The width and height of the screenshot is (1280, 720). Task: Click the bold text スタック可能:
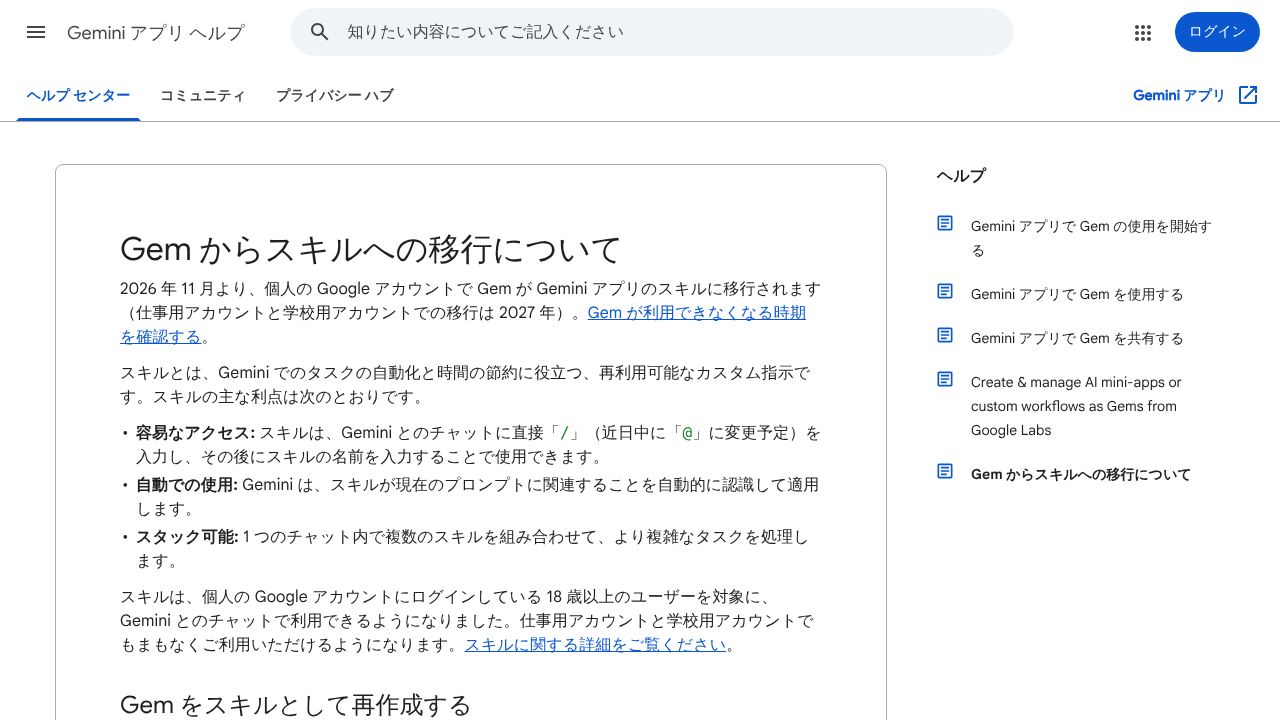187,537
